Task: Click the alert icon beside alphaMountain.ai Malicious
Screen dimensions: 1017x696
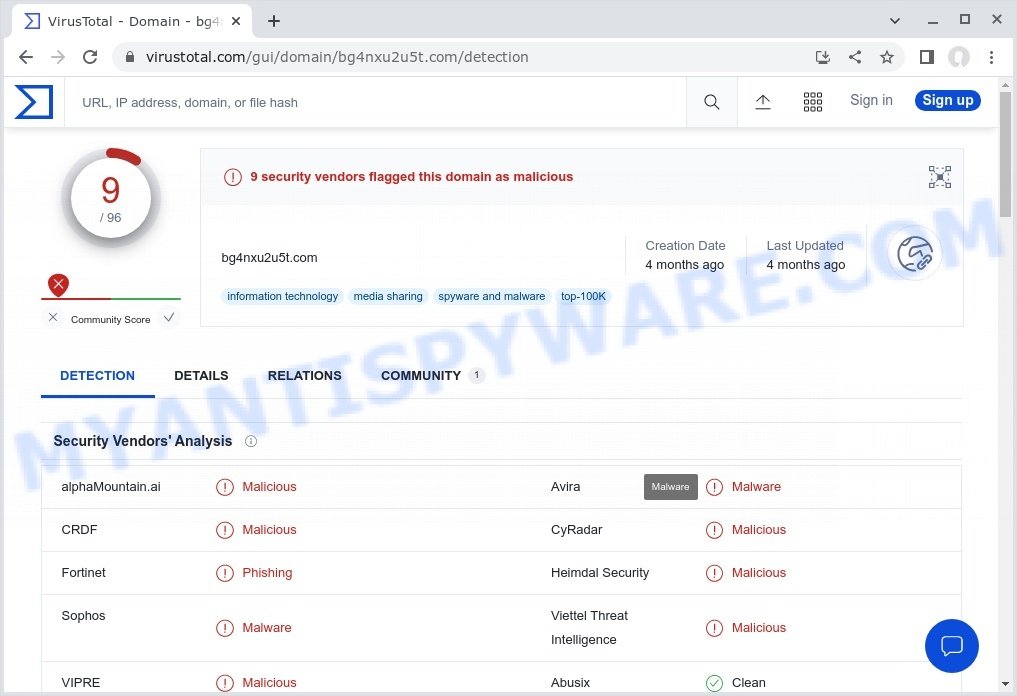Action: [224, 487]
